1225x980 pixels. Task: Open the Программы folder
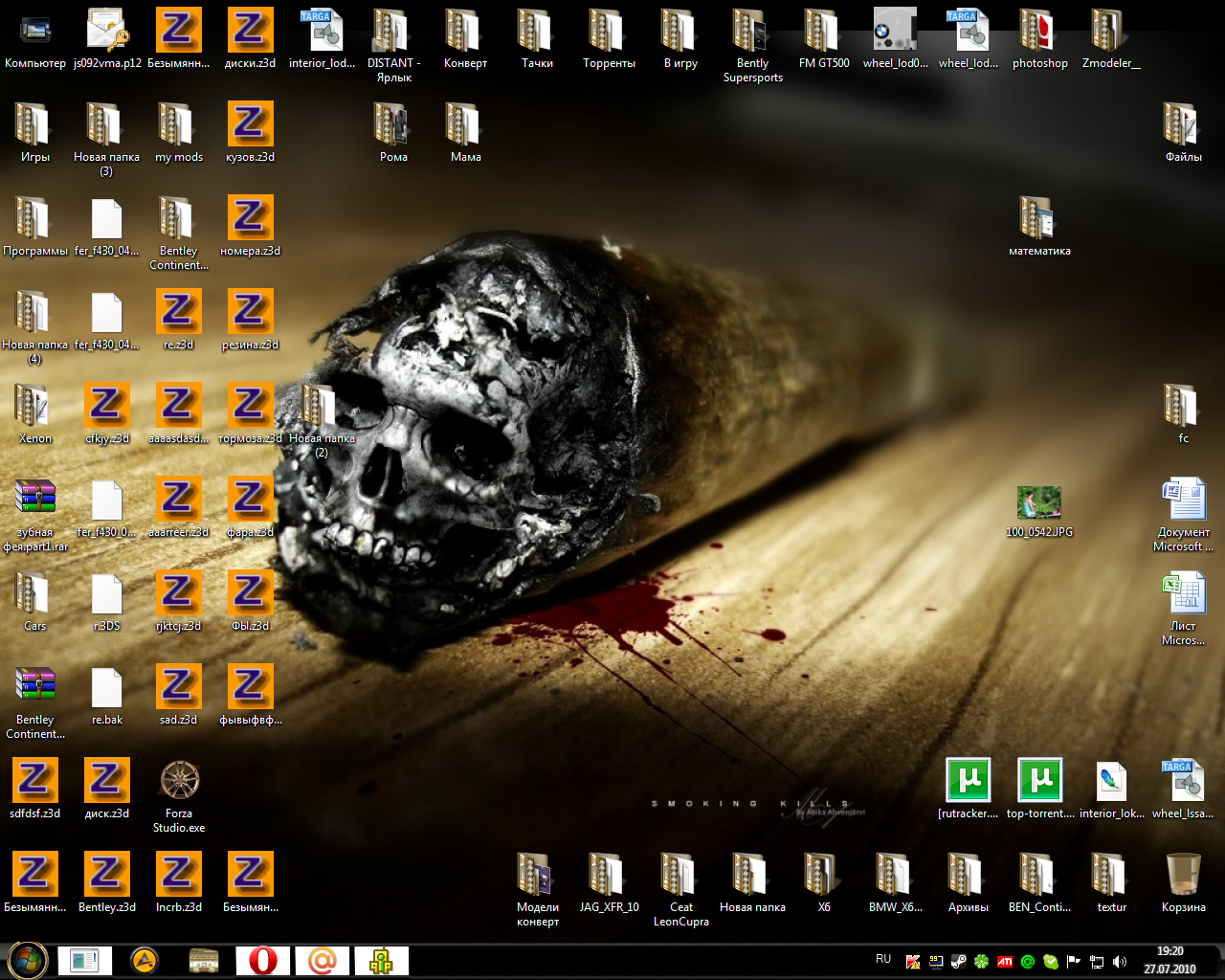tap(35, 228)
